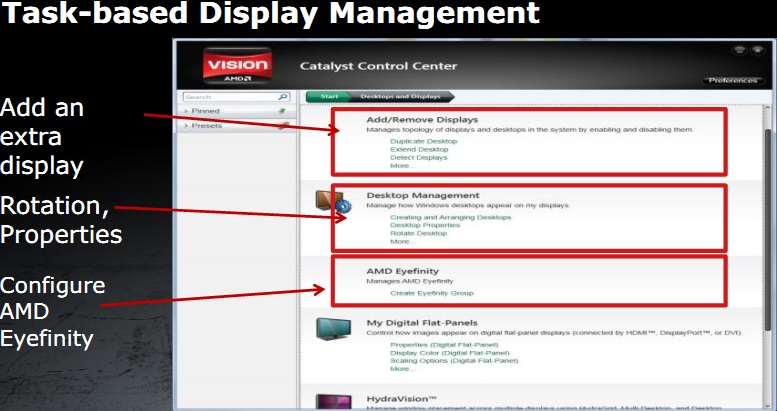Screen dimensions: 777x411
Task: Click the My Digital Flat-Panels monitor icon
Action: (x=333, y=329)
